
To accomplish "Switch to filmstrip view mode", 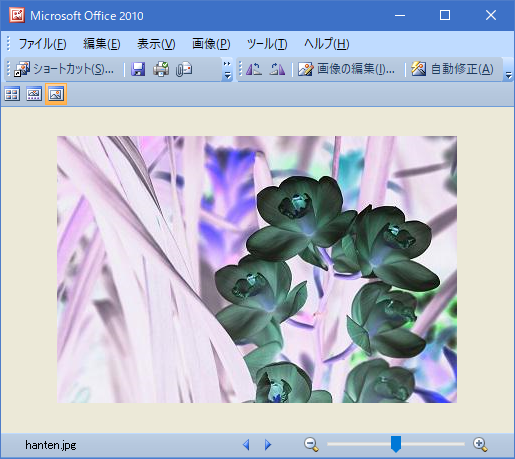I will [34, 94].
